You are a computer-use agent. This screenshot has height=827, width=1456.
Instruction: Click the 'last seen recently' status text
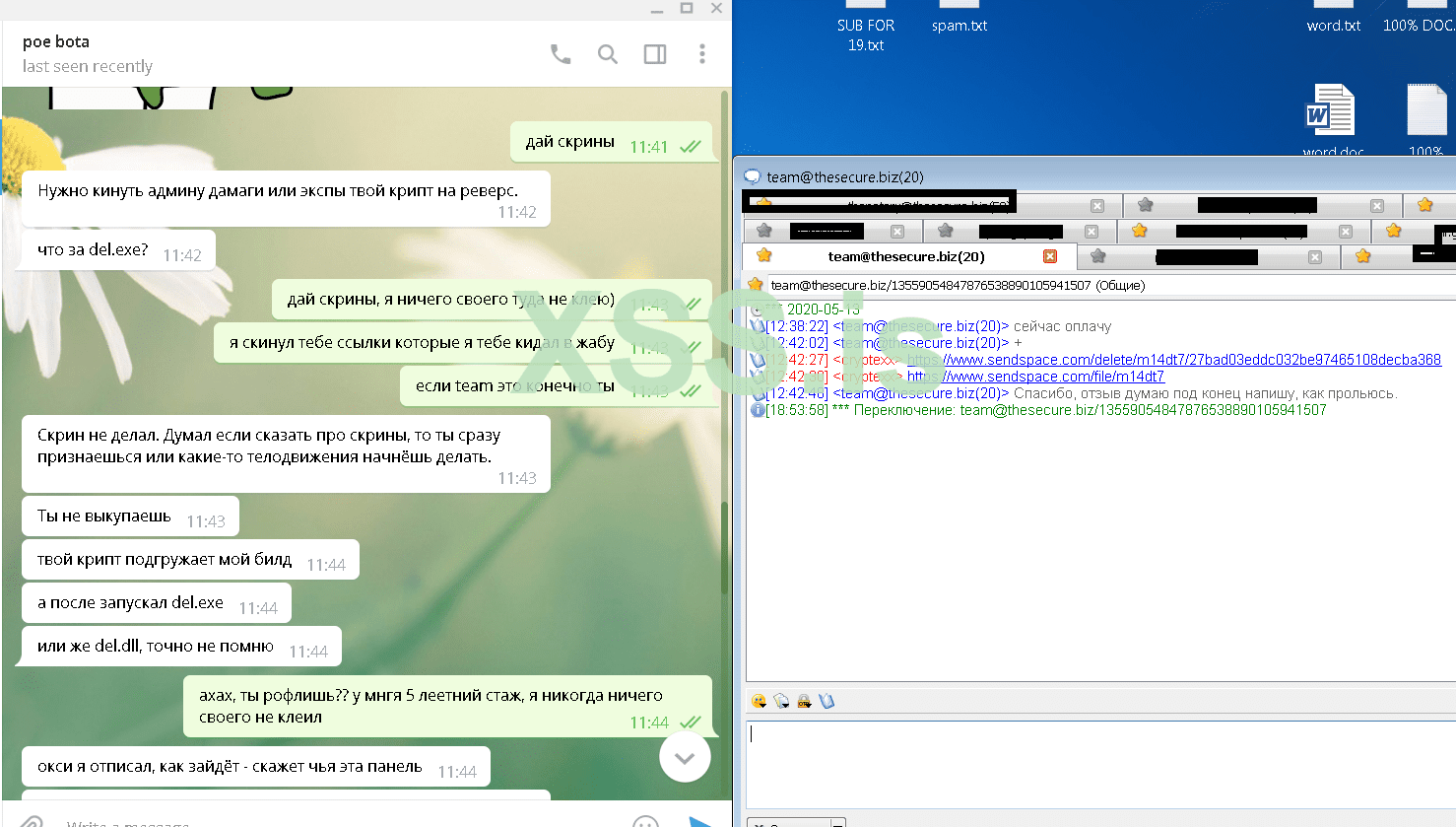(x=88, y=66)
